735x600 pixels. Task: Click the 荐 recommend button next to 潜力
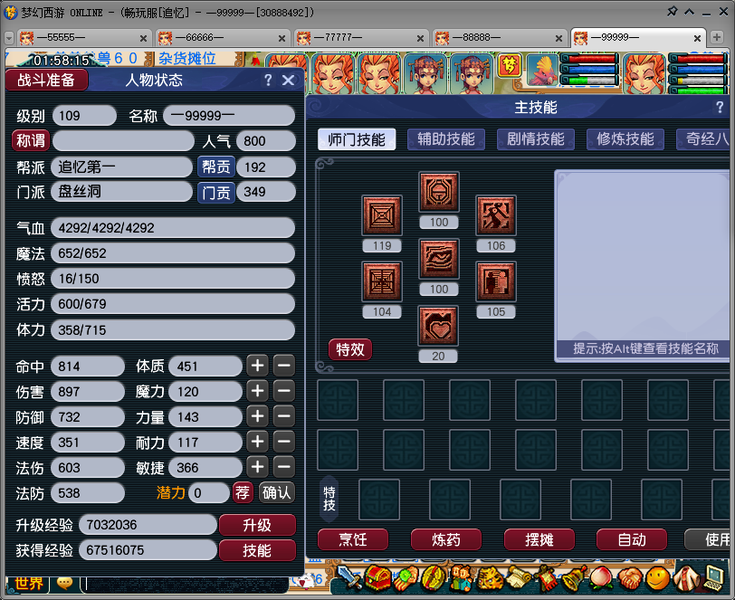click(x=243, y=493)
